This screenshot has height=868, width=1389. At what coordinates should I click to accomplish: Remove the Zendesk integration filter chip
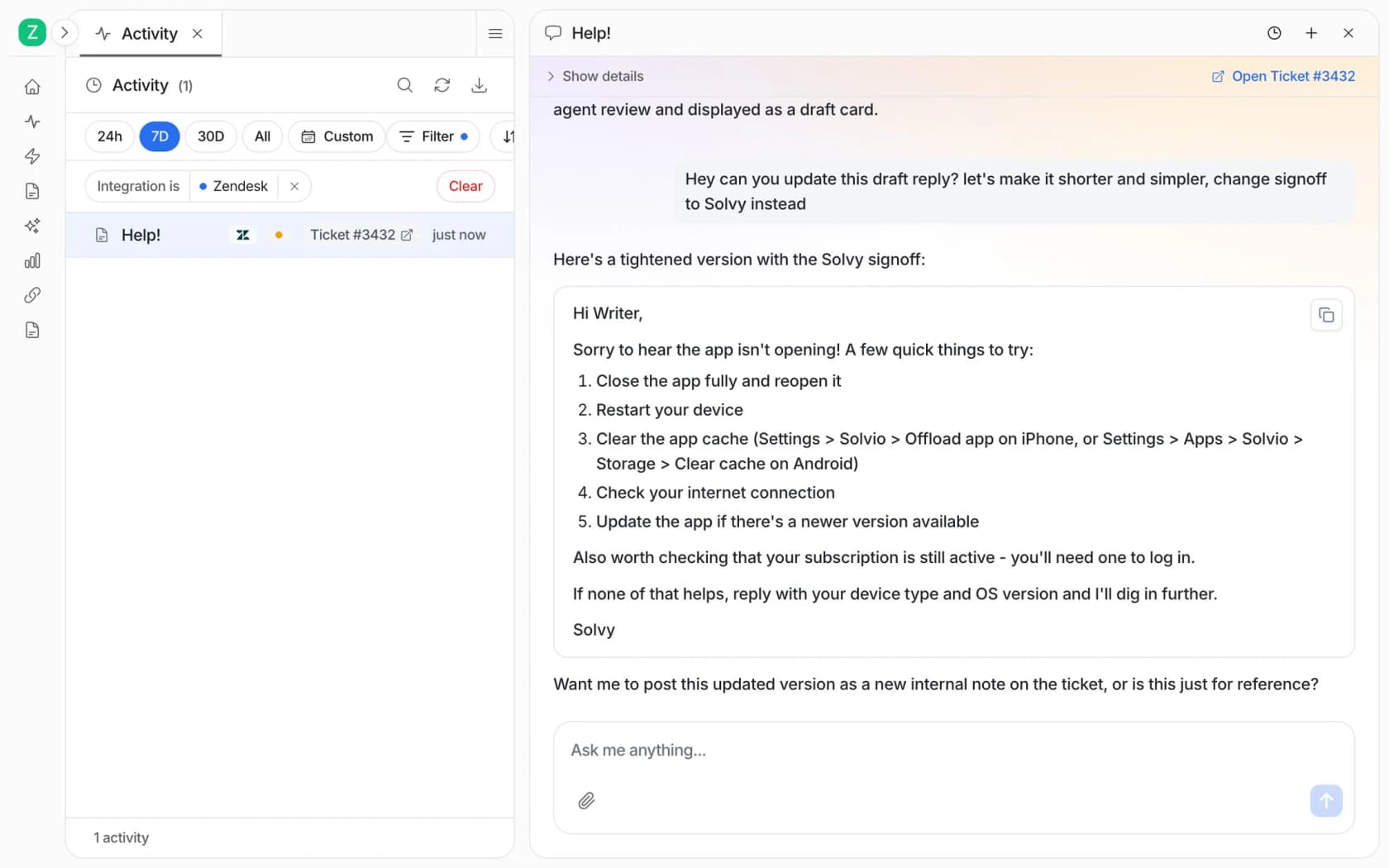pos(294,186)
